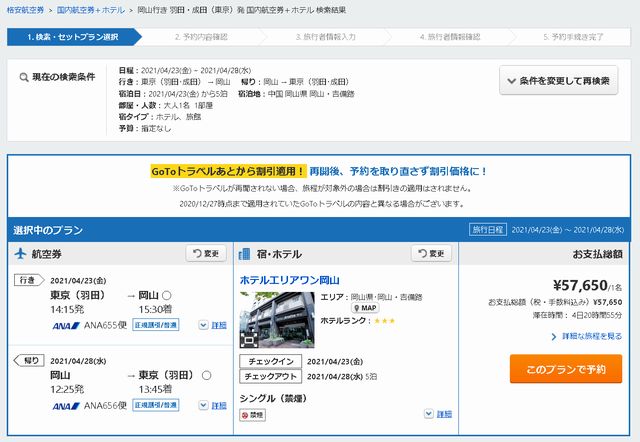The height and width of the screenshot is (442, 640).
Task: Click the hotel rank star rating
Action: (384, 321)
